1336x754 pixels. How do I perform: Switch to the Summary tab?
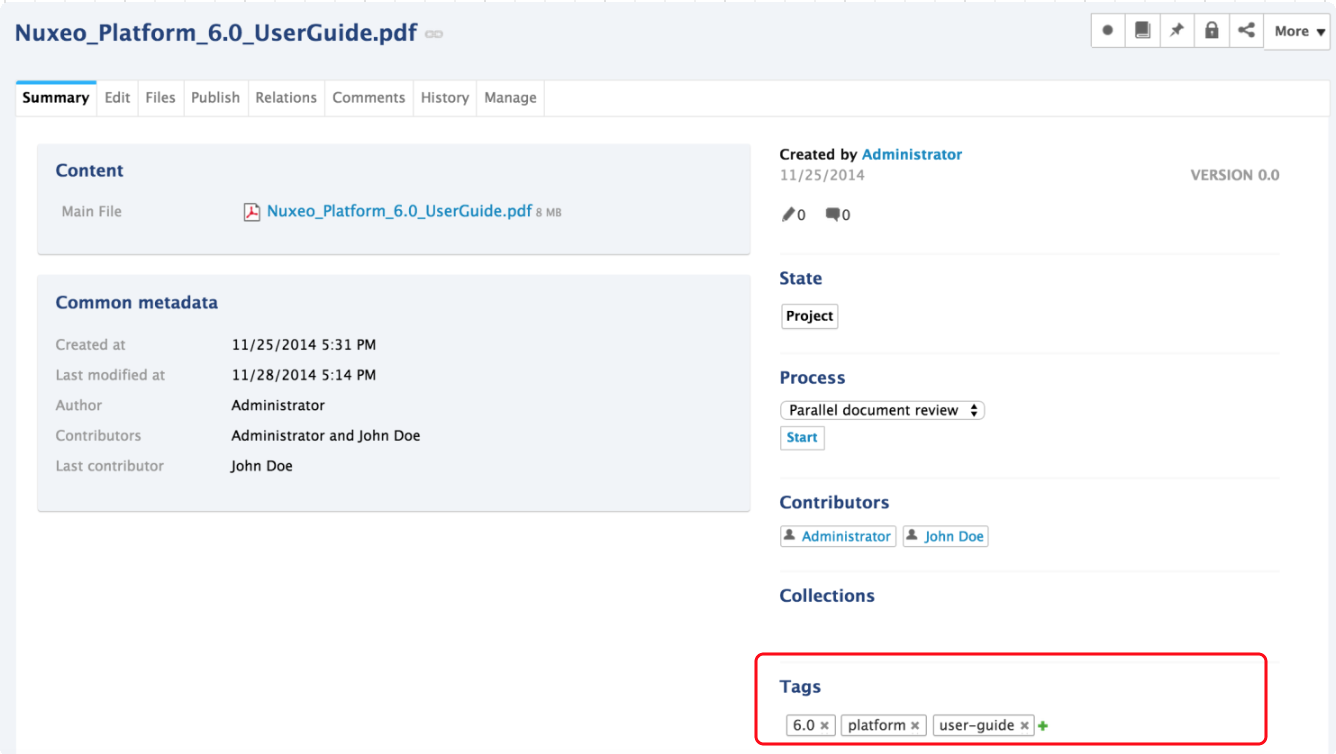(56, 98)
